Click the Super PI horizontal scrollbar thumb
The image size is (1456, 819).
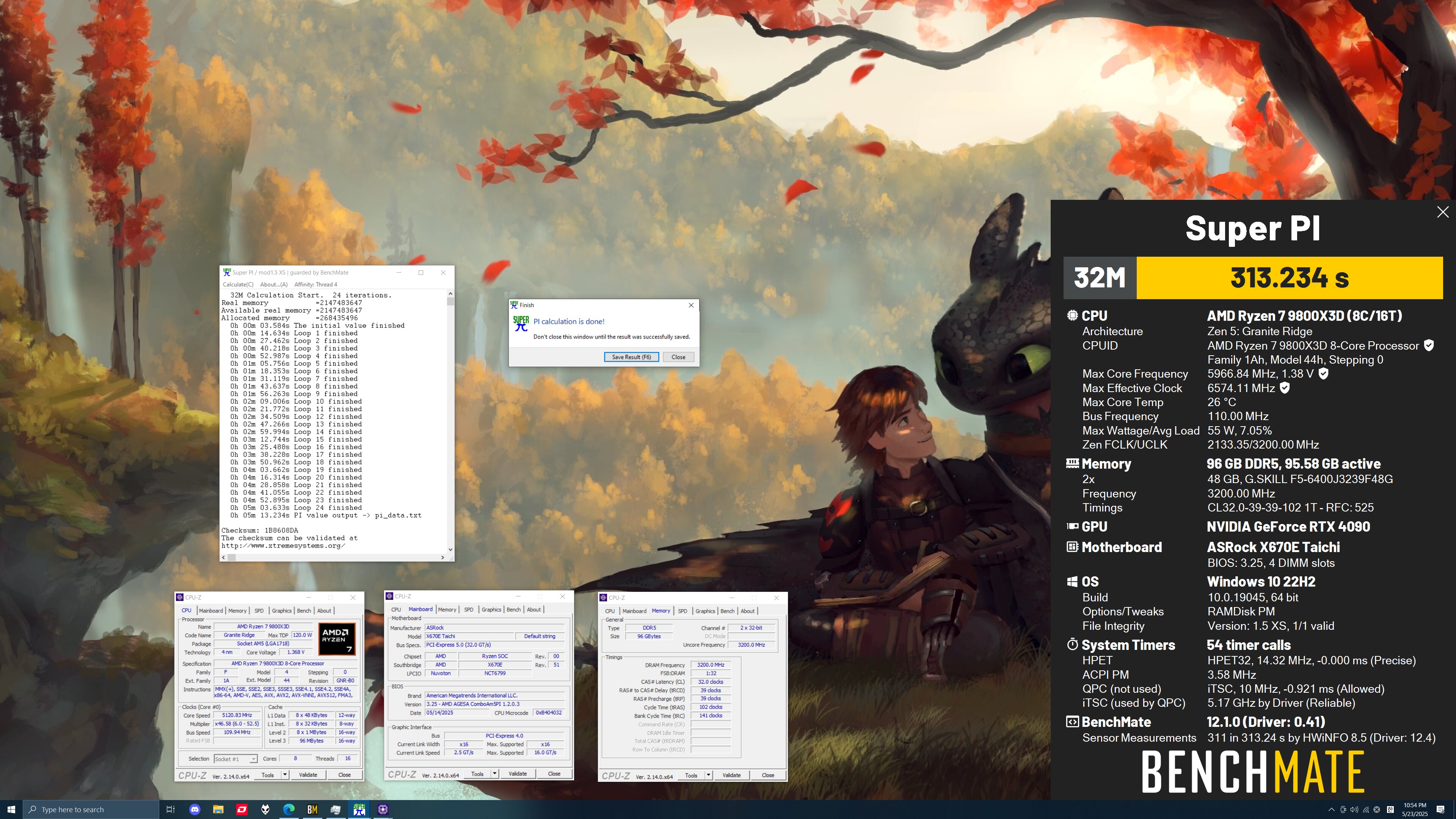click(232, 557)
